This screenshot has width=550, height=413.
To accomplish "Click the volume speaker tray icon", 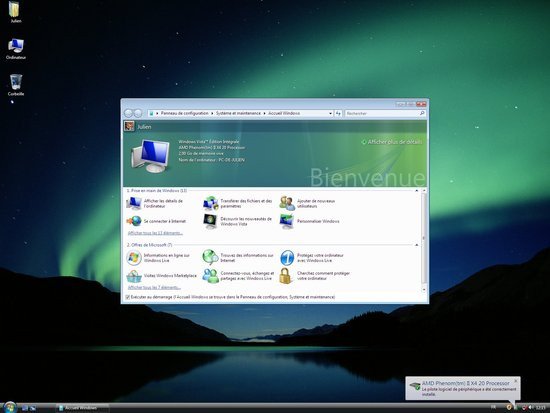I will (531, 407).
